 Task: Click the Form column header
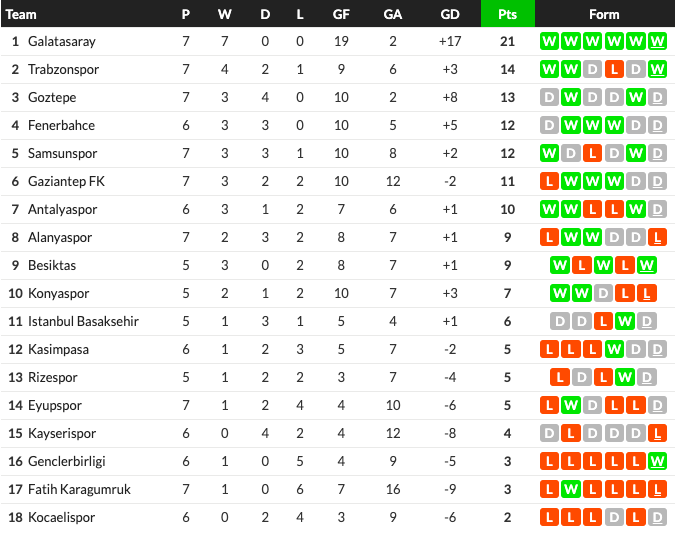[604, 14]
